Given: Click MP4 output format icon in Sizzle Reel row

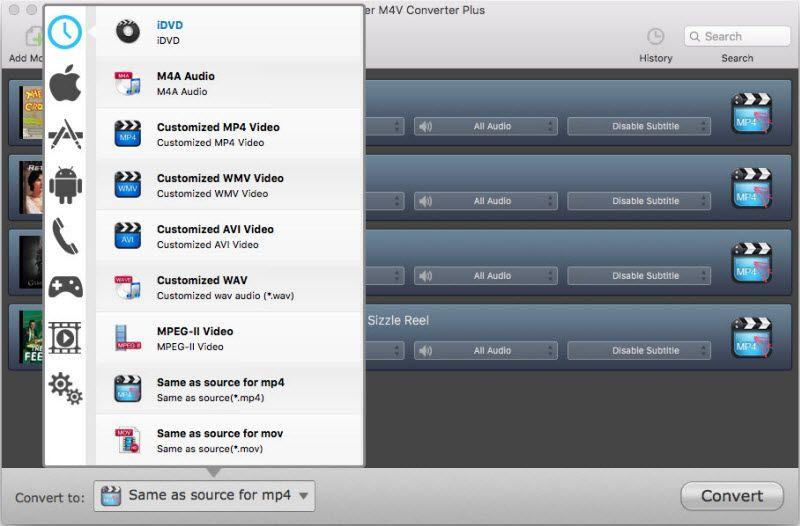Looking at the screenshot, I should tap(752, 337).
